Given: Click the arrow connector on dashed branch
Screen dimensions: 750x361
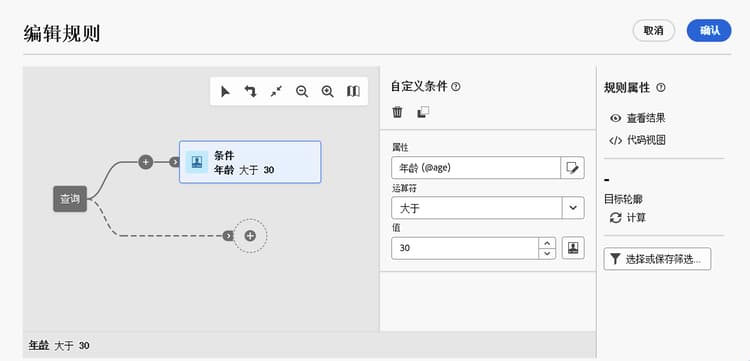Looking at the screenshot, I should (x=228, y=235).
